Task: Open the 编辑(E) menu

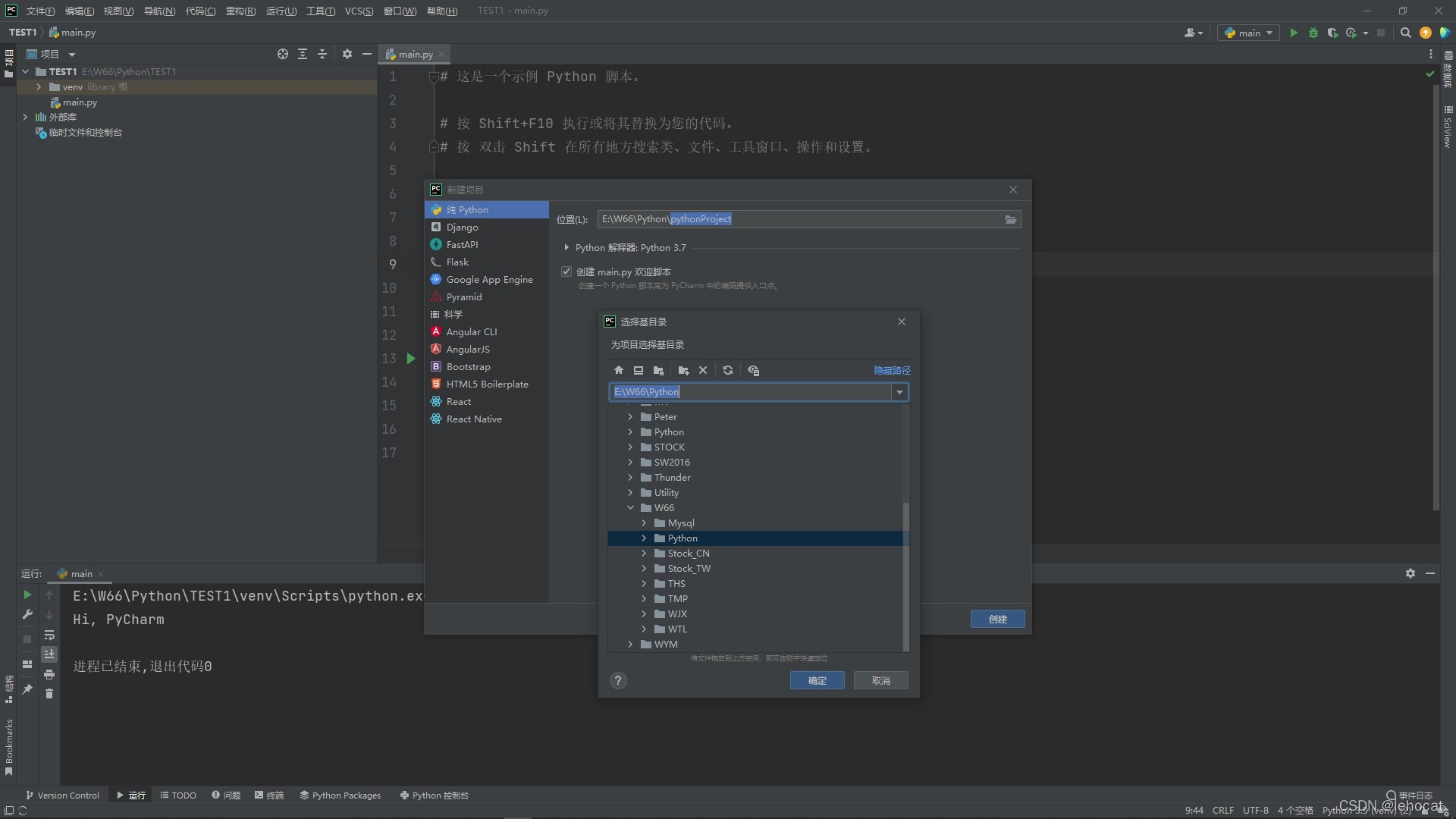Action: point(80,11)
